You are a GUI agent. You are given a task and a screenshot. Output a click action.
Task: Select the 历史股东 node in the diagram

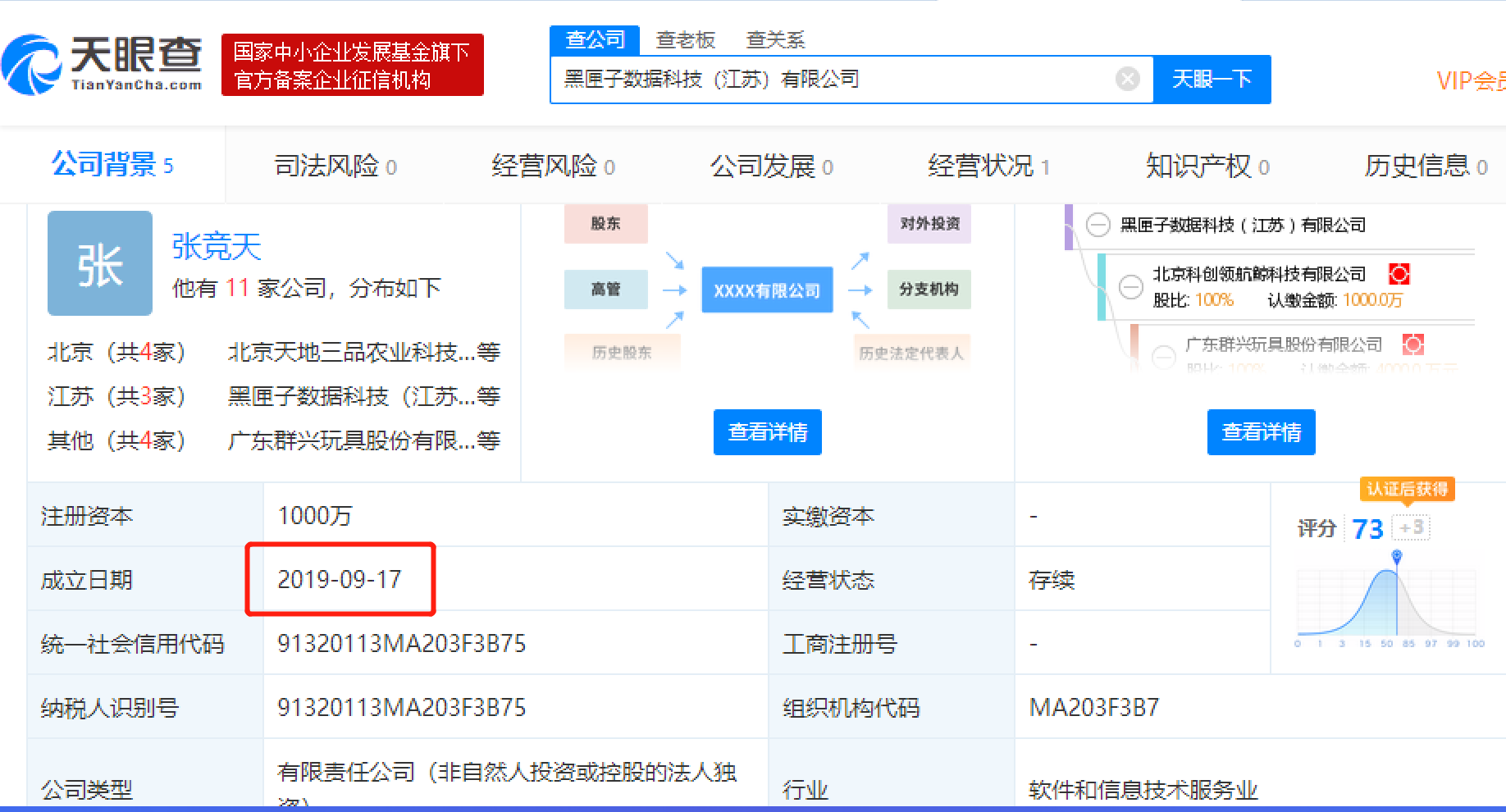[x=622, y=353]
